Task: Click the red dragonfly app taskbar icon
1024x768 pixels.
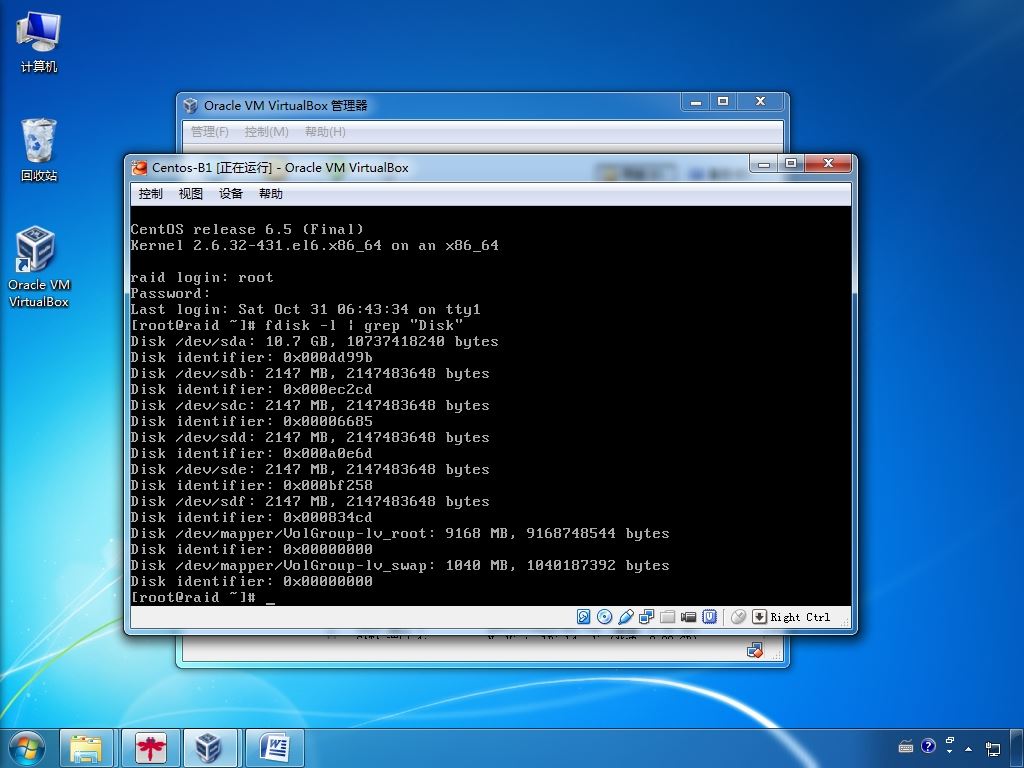Action: point(151,748)
